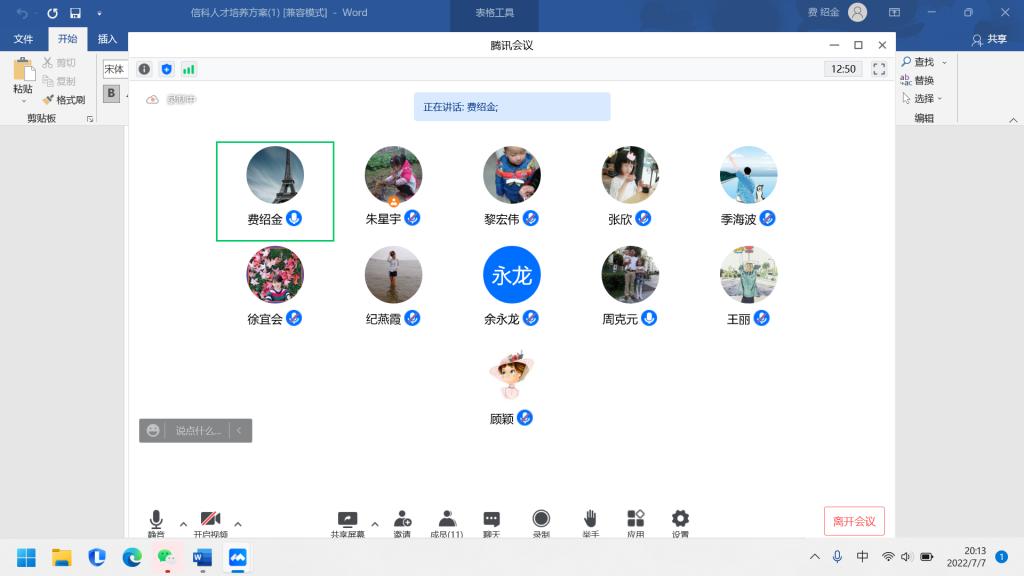
Task: Expand share screen options arrow
Action: (375, 524)
